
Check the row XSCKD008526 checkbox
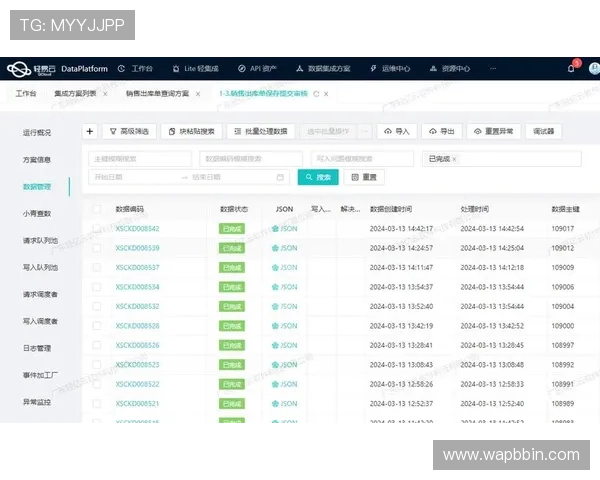click(x=97, y=345)
